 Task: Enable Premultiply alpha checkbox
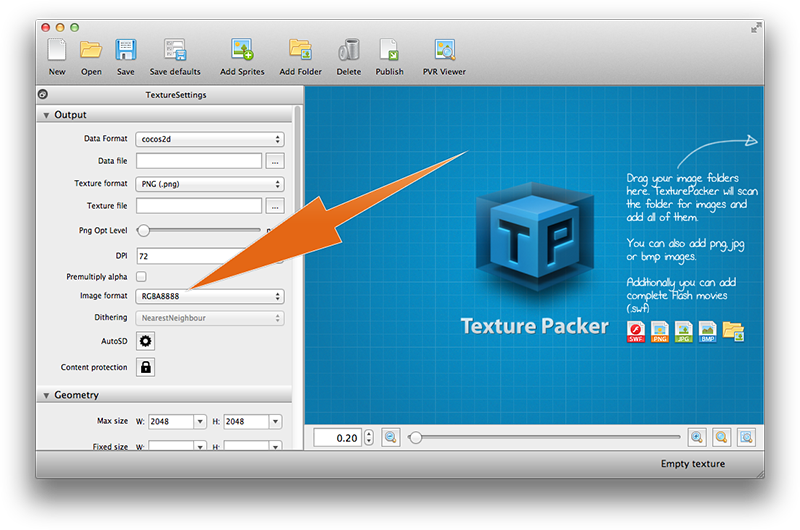click(141, 276)
